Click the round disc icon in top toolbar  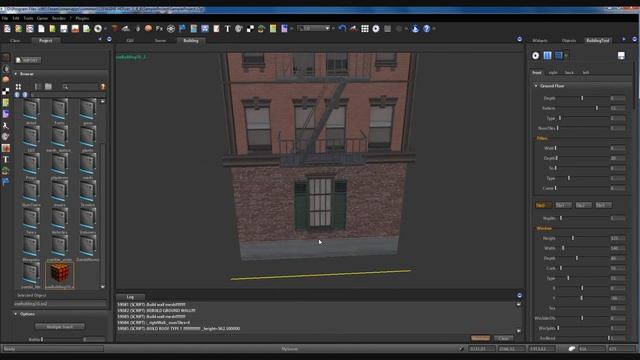tap(98, 29)
